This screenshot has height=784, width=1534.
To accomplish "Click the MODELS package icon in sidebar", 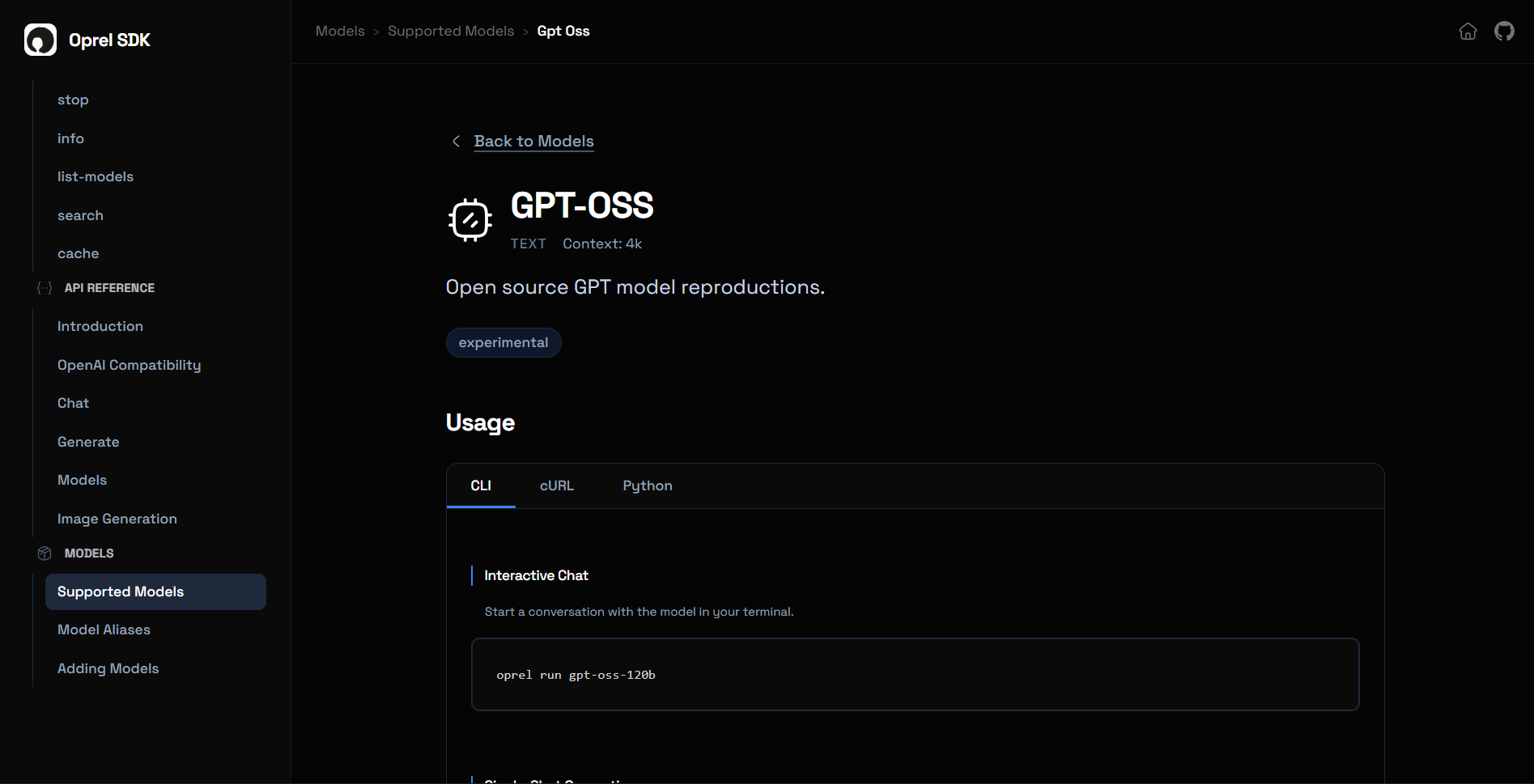I will [45, 553].
